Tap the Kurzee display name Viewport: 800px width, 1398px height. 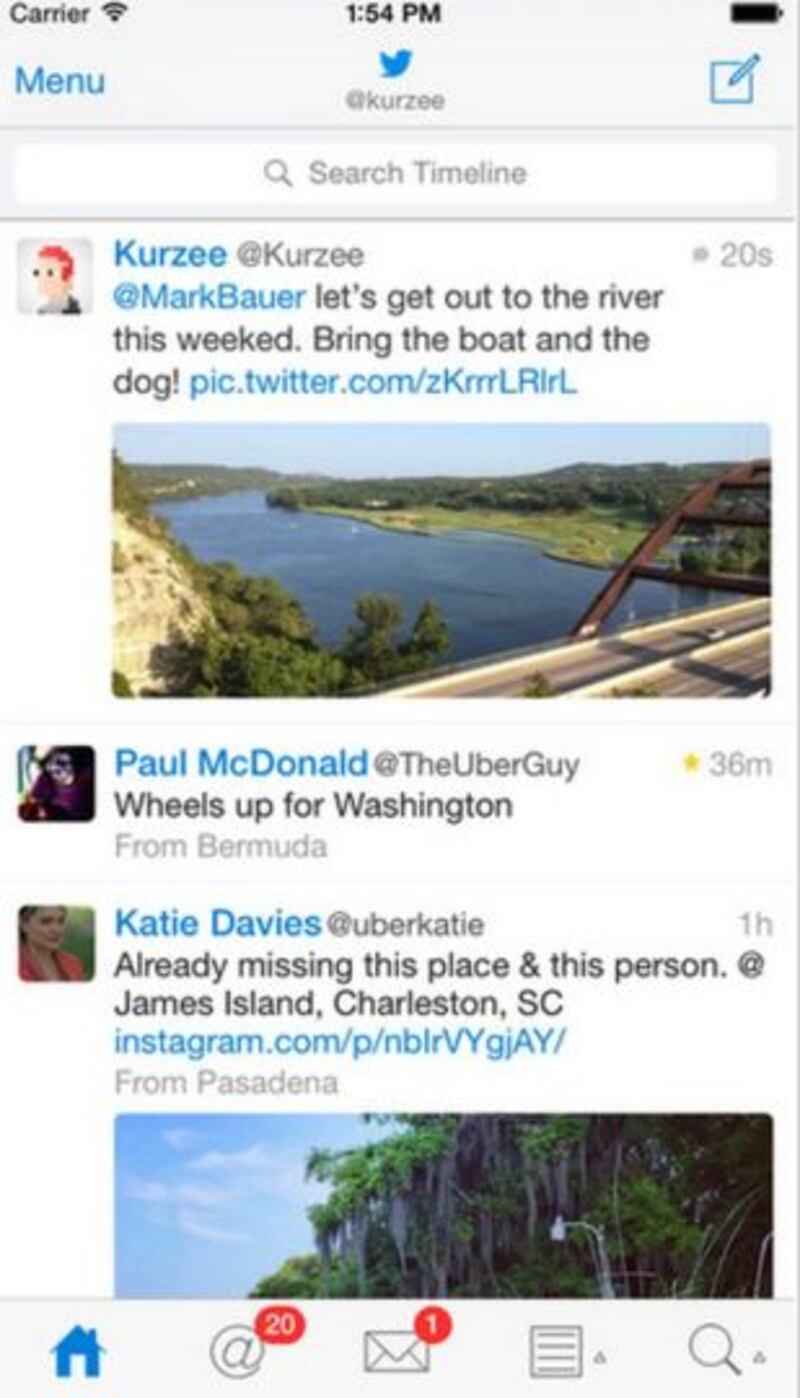(170, 254)
